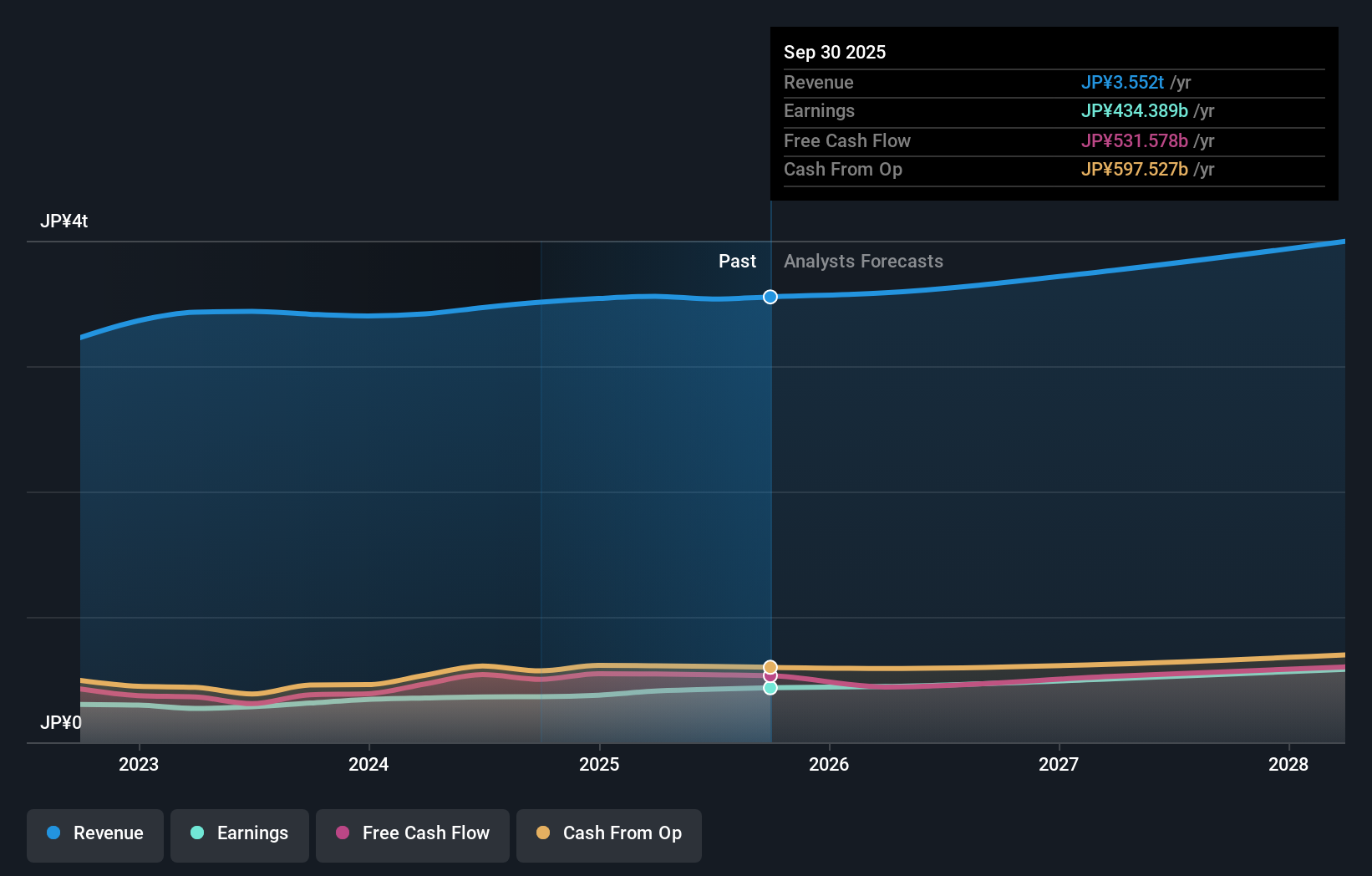This screenshot has height=876, width=1372.
Task: Select the Past section label
Action: pos(737,261)
